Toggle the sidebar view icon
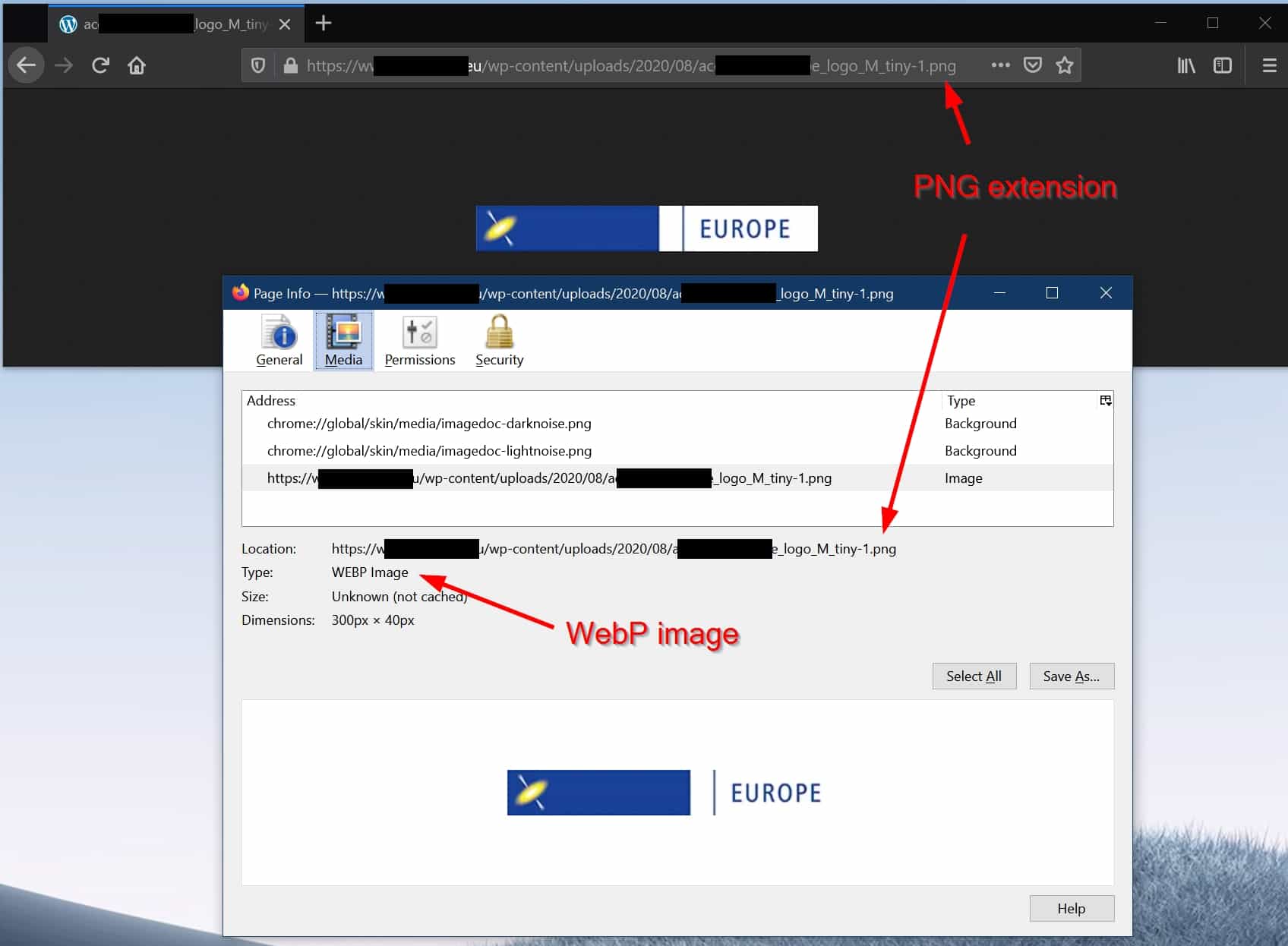This screenshot has height=946, width=1288. coord(1223,66)
